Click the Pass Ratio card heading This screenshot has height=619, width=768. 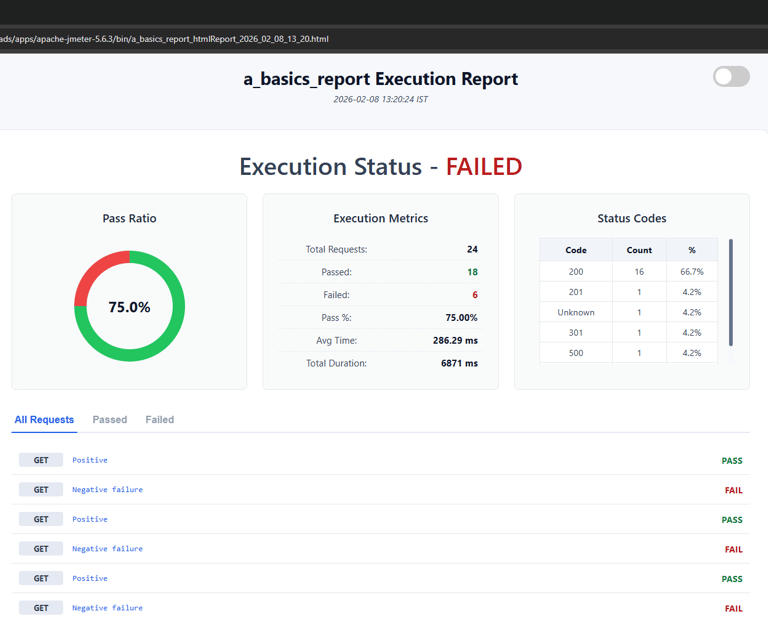tap(129, 218)
